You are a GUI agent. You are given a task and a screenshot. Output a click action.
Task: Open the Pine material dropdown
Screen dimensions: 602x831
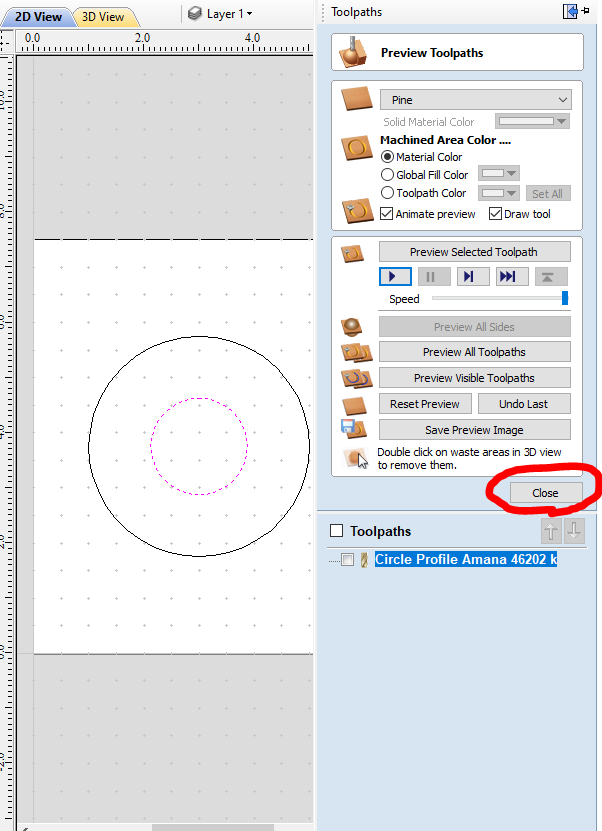475,100
